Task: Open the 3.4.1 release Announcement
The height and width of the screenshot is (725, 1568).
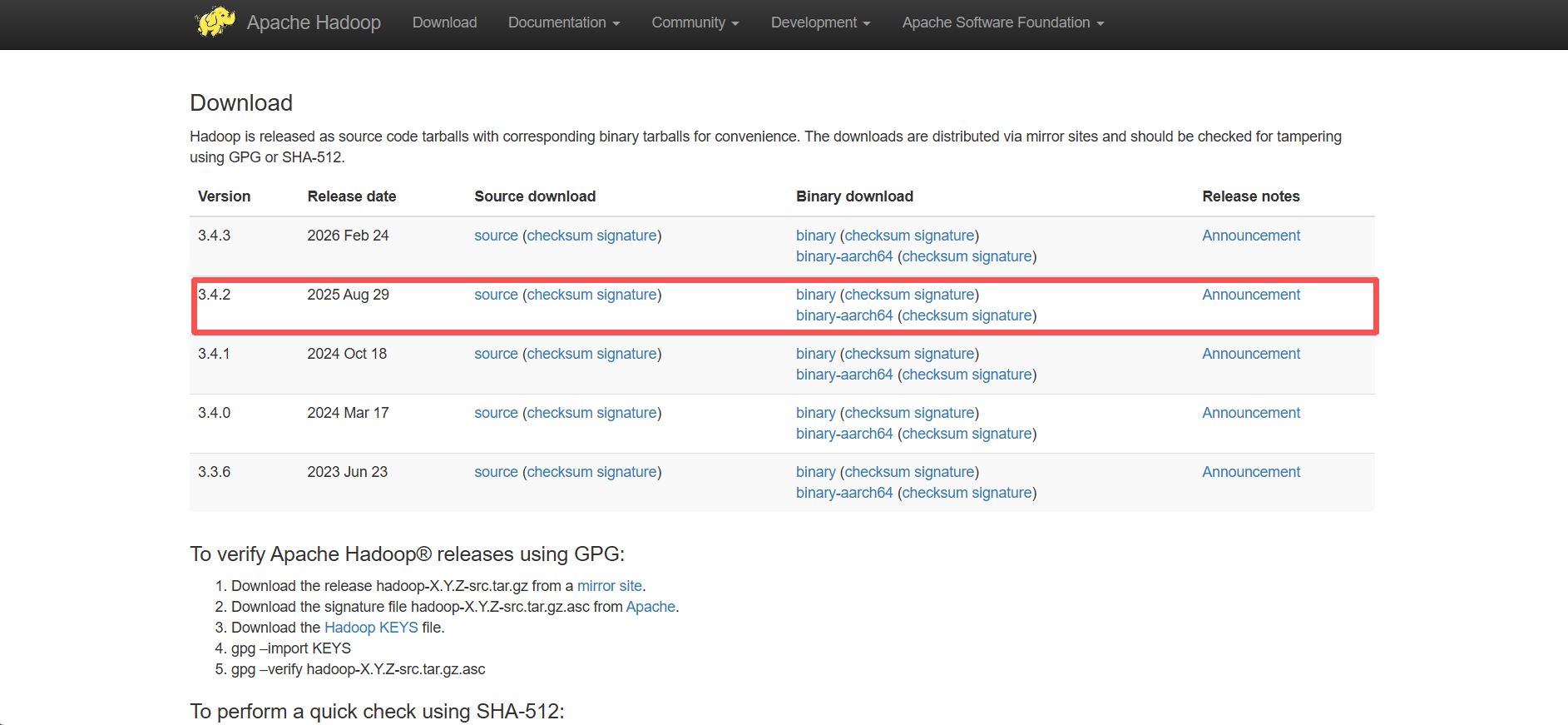Action: (1251, 354)
